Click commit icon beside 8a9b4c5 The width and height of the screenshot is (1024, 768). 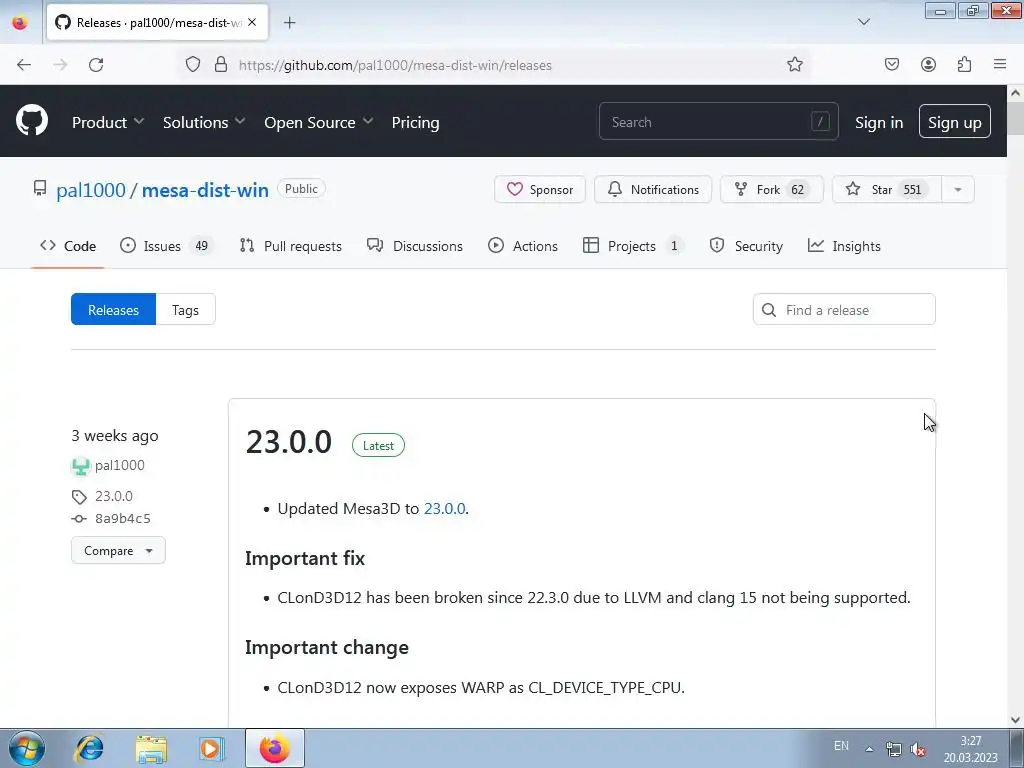point(79,519)
